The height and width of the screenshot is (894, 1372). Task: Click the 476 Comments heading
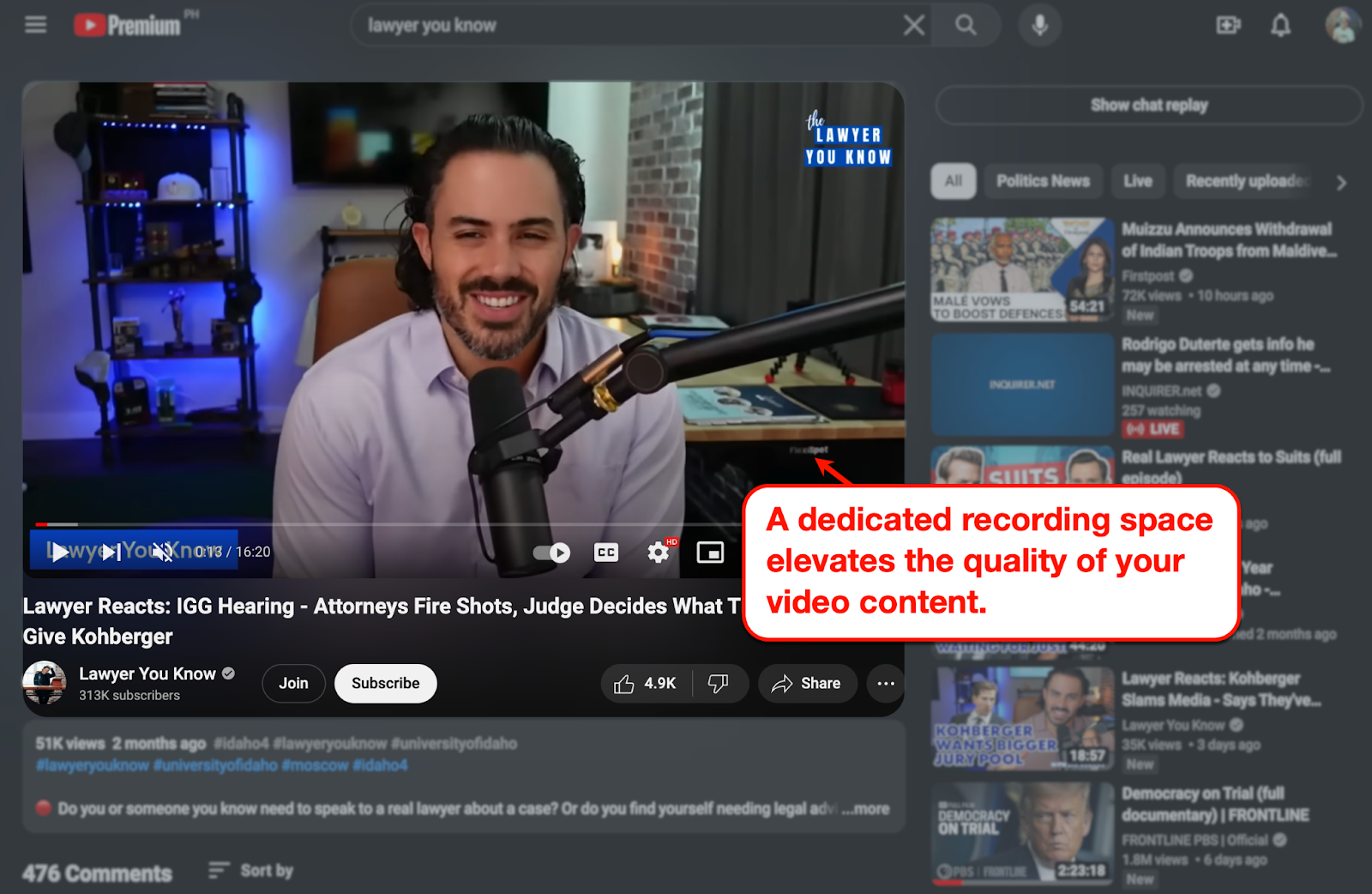tap(97, 873)
